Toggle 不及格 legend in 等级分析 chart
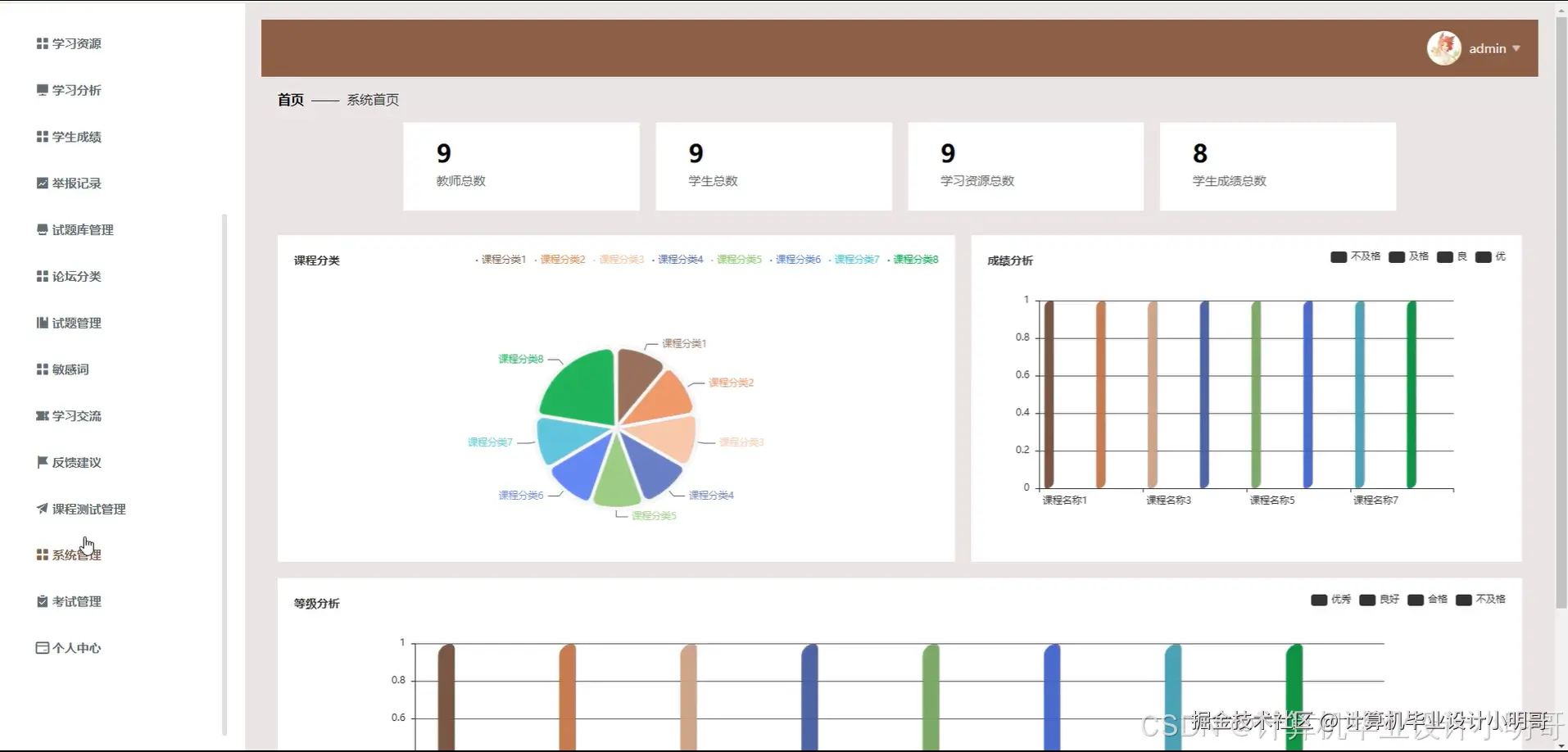 pyautogui.click(x=1481, y=600)
